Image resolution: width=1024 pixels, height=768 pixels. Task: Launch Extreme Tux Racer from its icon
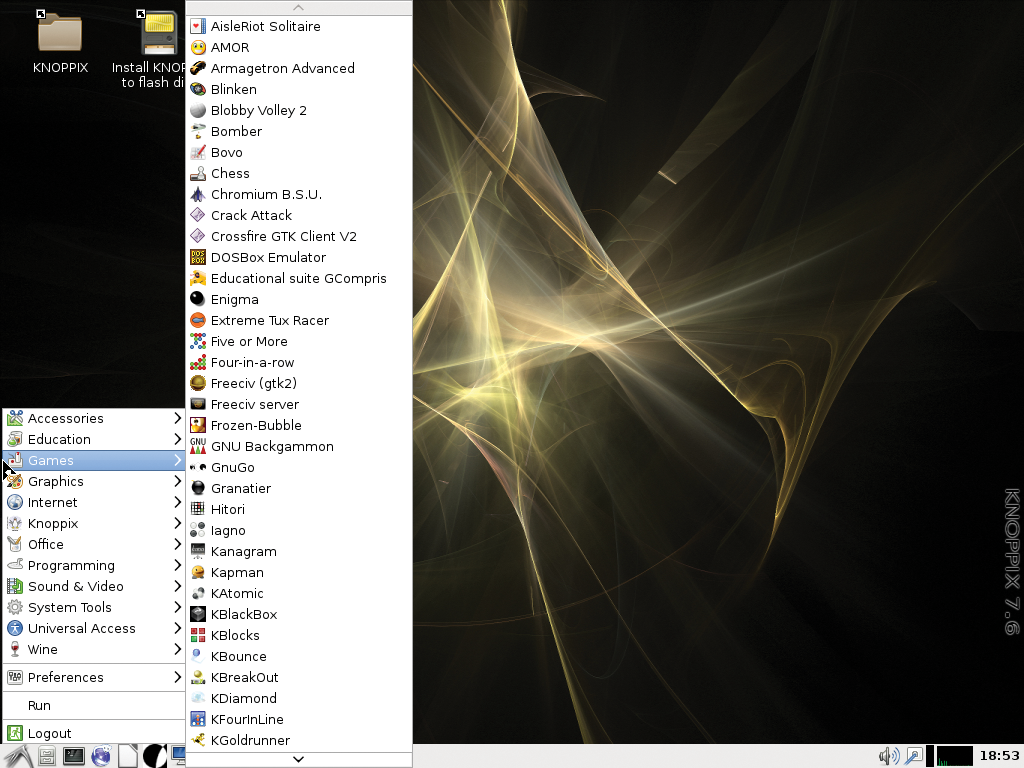[x=198, y=320]
